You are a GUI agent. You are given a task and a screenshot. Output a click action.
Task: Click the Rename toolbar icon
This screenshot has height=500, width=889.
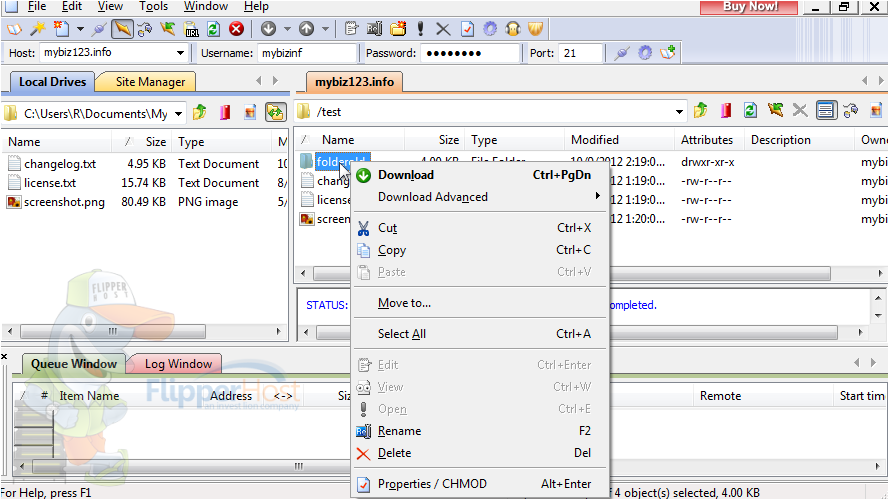(x=375, y=28)
